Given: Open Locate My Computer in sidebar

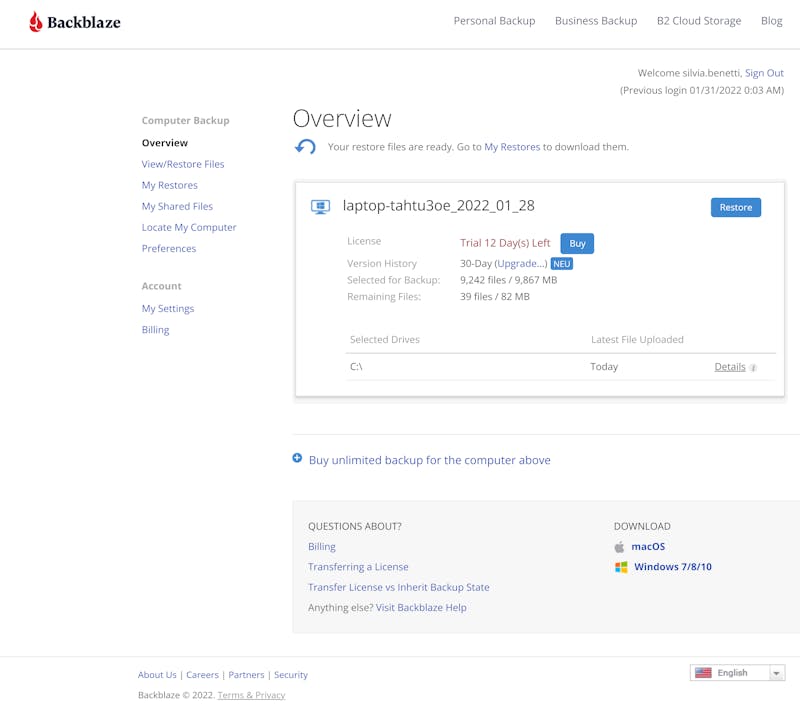Looking at the screenshot, I should (189, 228).
